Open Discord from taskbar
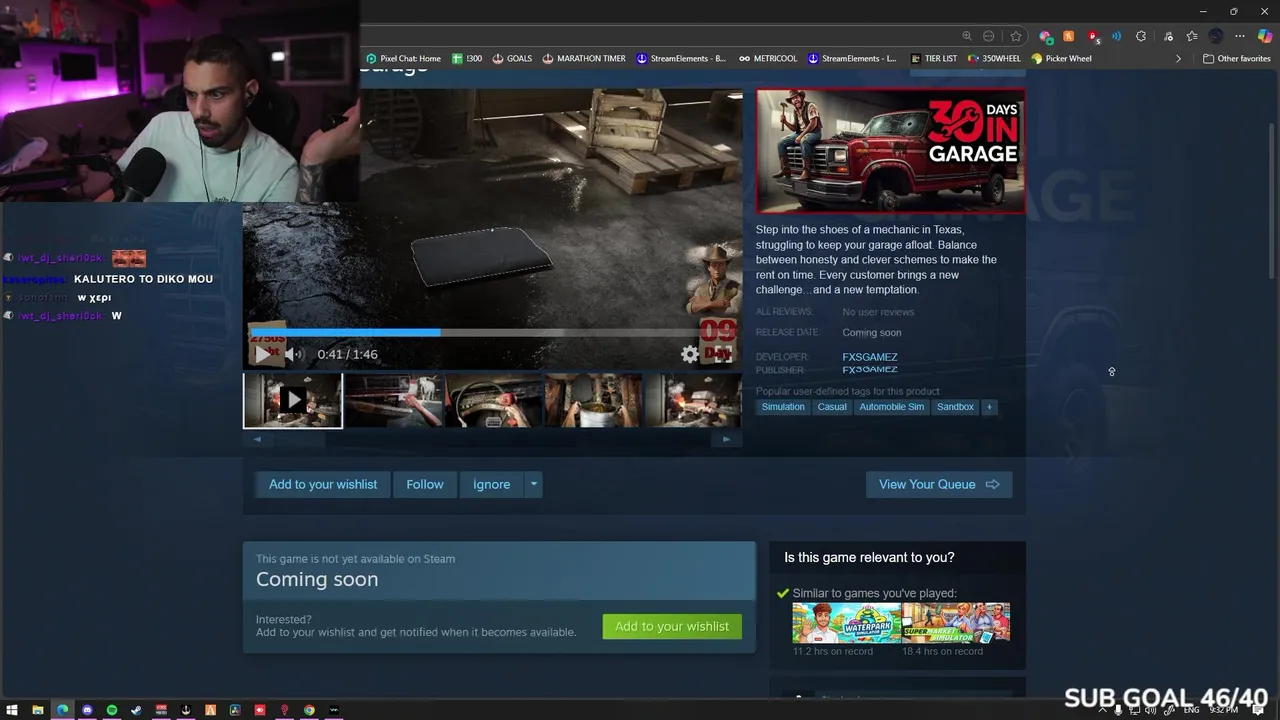1280x720 pixels. [87, 710]
